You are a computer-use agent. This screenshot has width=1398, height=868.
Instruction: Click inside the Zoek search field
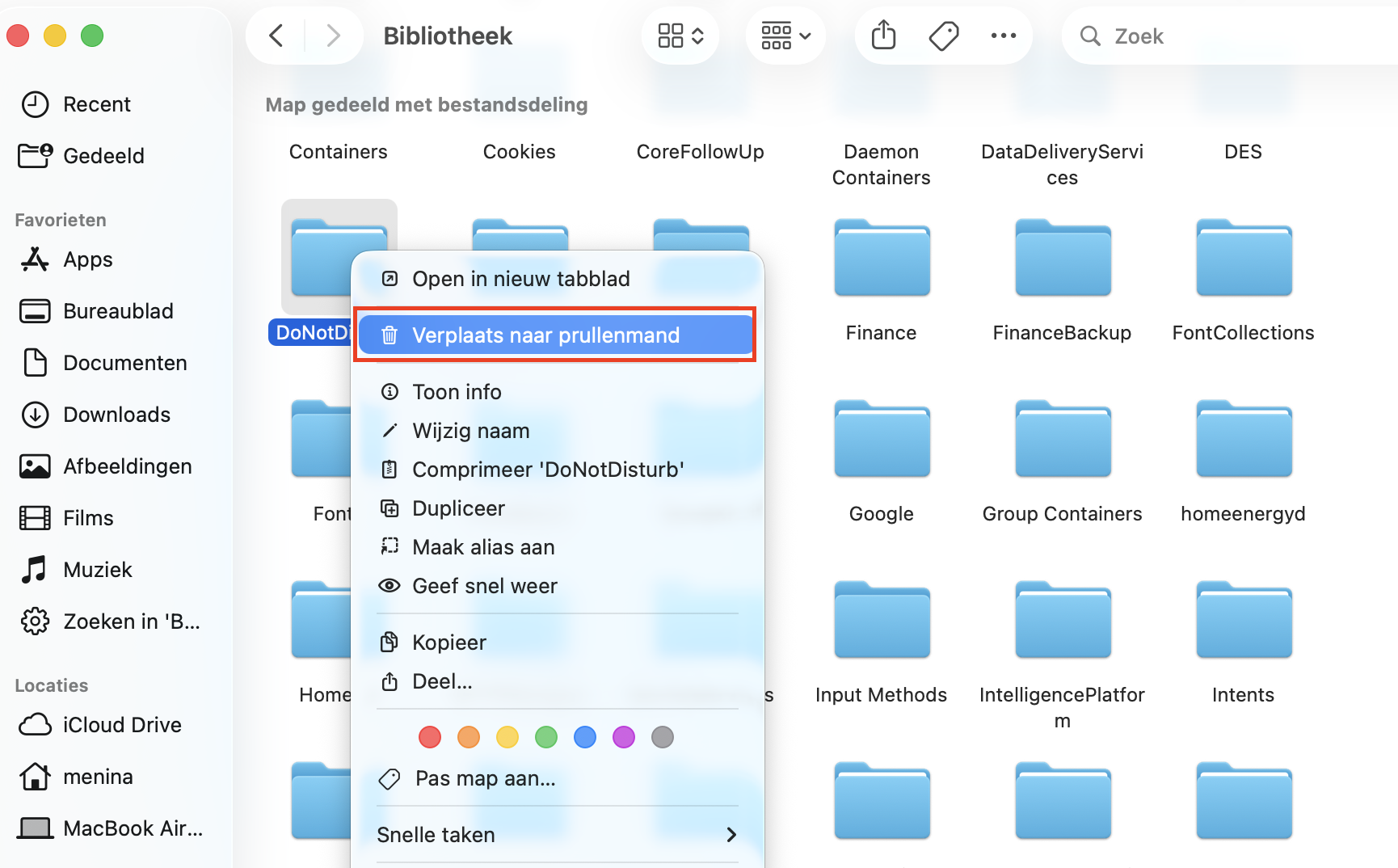point(1172,36)
